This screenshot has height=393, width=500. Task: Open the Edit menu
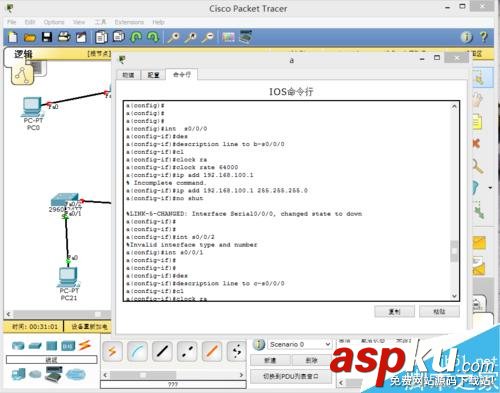pyautogui.click(x=30, y=22)
